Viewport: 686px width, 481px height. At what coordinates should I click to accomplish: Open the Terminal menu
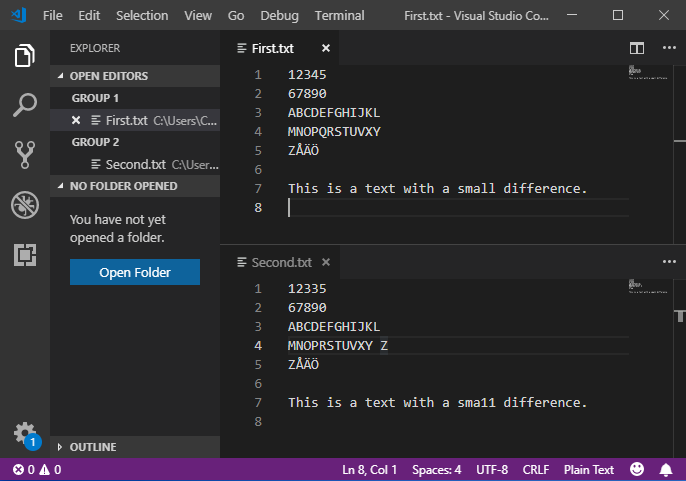click(339, 16)
